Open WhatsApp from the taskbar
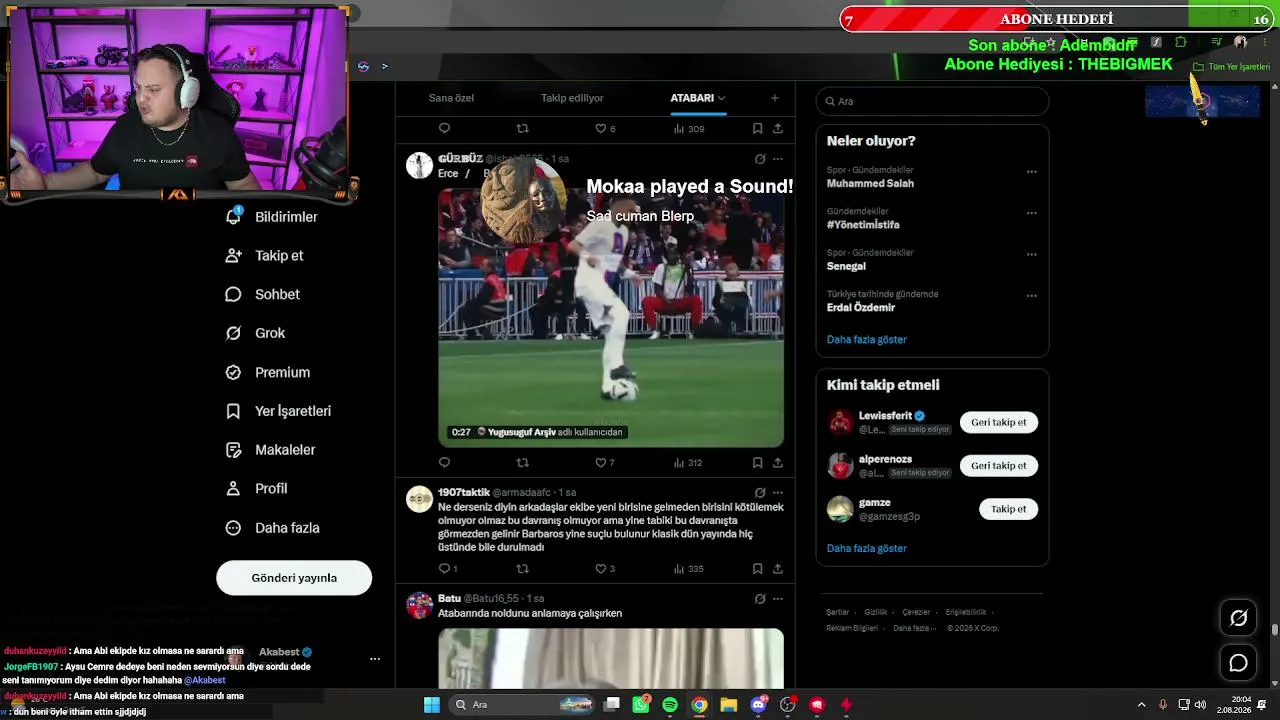This screenshot has width=1280, height=720. [641, 704]
